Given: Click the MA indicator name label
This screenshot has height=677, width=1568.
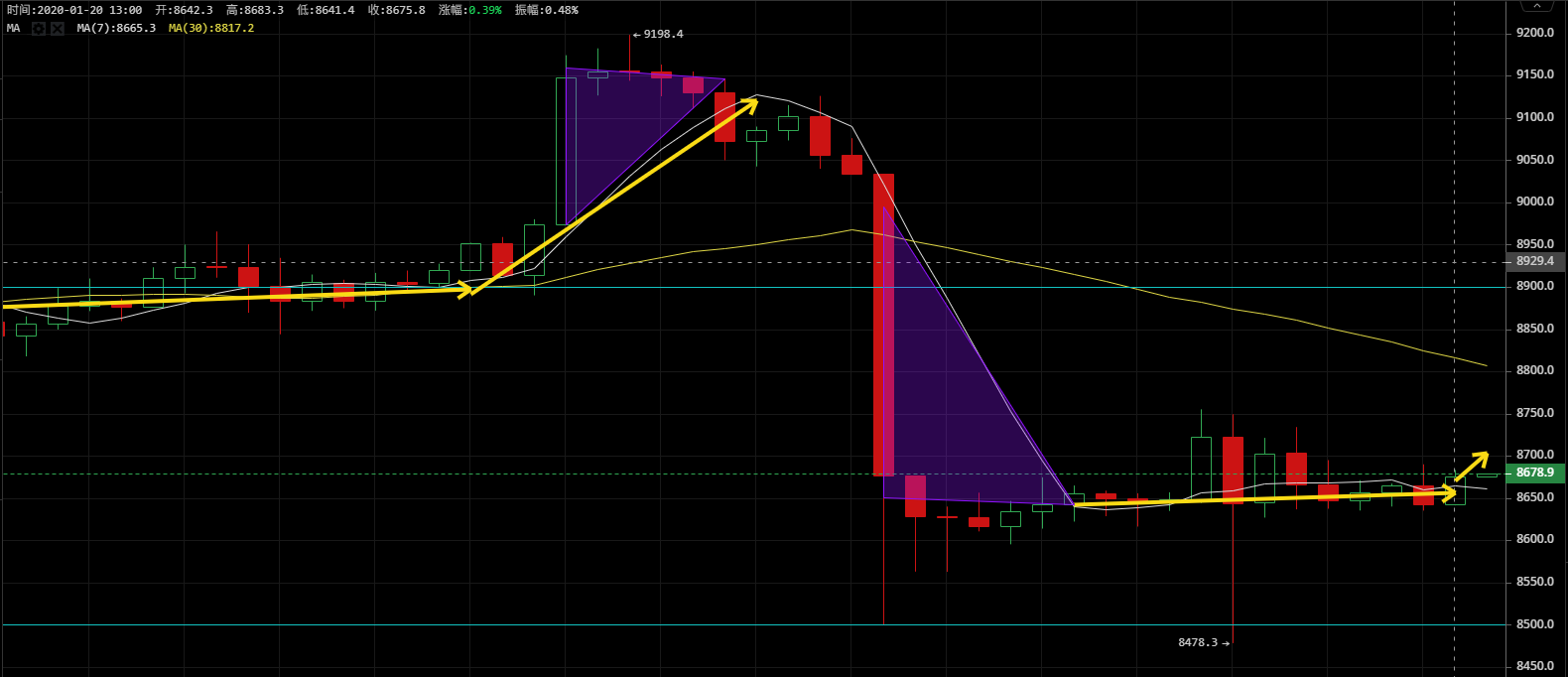Looking at the screenshot, I should [14, 29].
